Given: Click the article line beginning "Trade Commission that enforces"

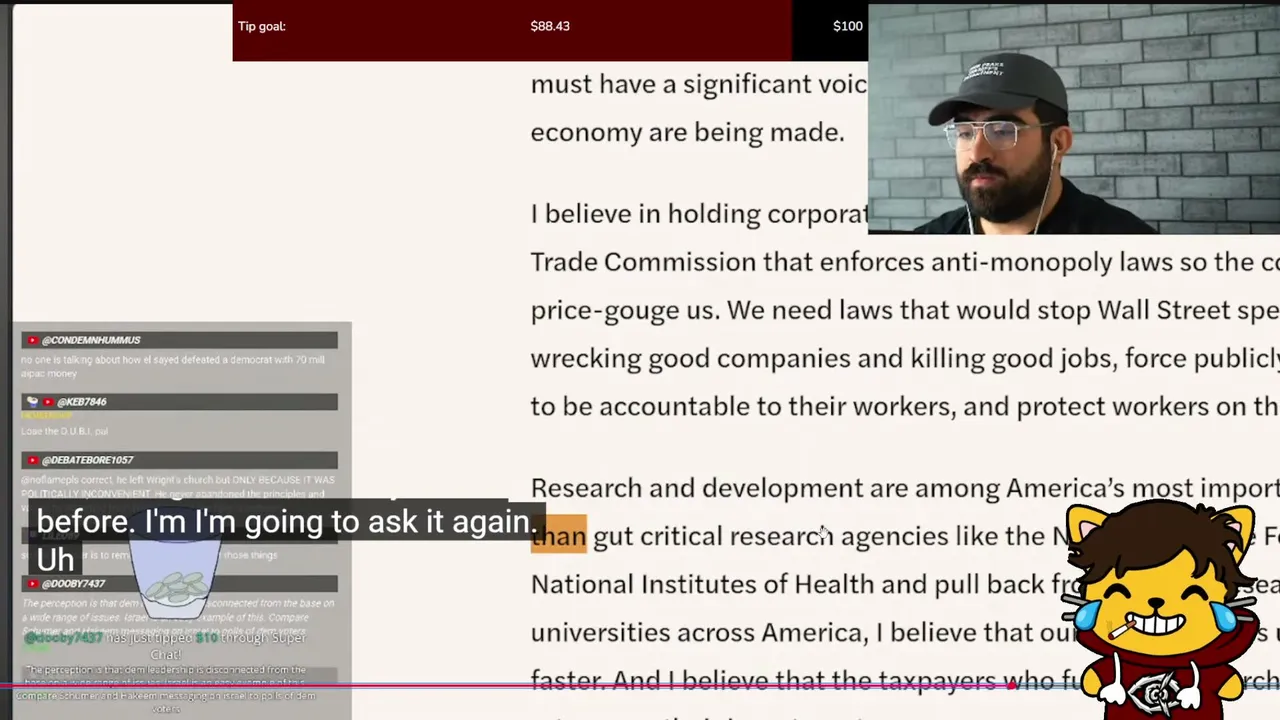Looking at the screenshot, I should 905,262.
